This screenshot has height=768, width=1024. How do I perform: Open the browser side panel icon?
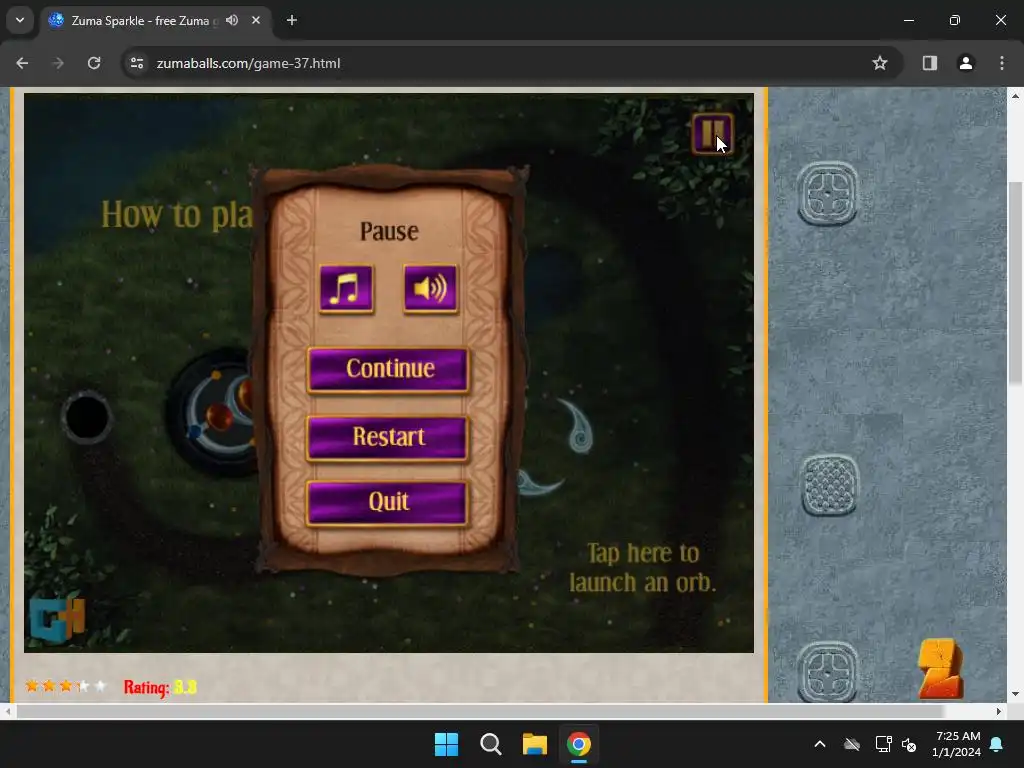click(930, 63)
